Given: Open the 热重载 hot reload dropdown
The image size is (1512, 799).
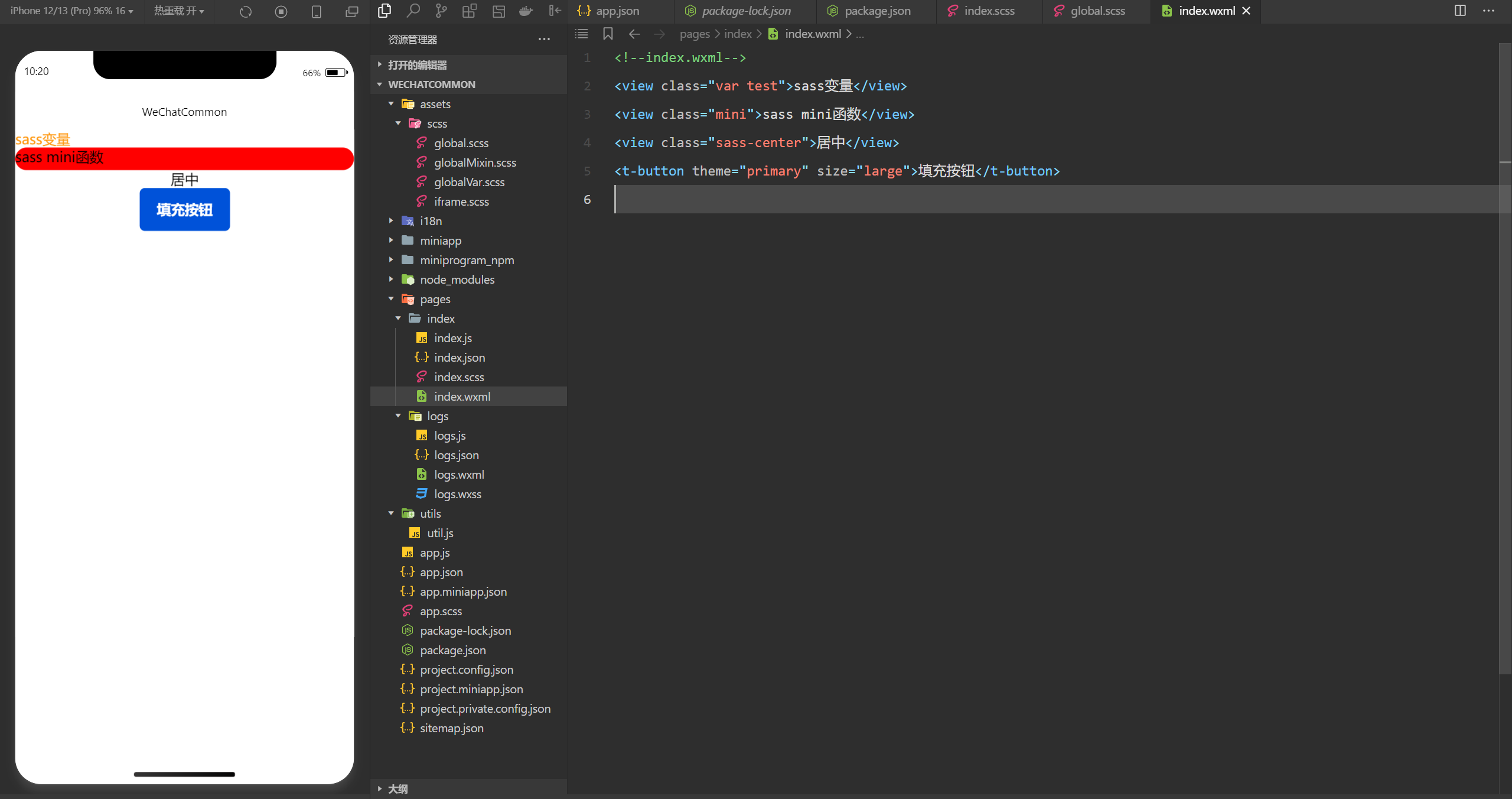Looking at the screenshot, I should tap(179, 11).
